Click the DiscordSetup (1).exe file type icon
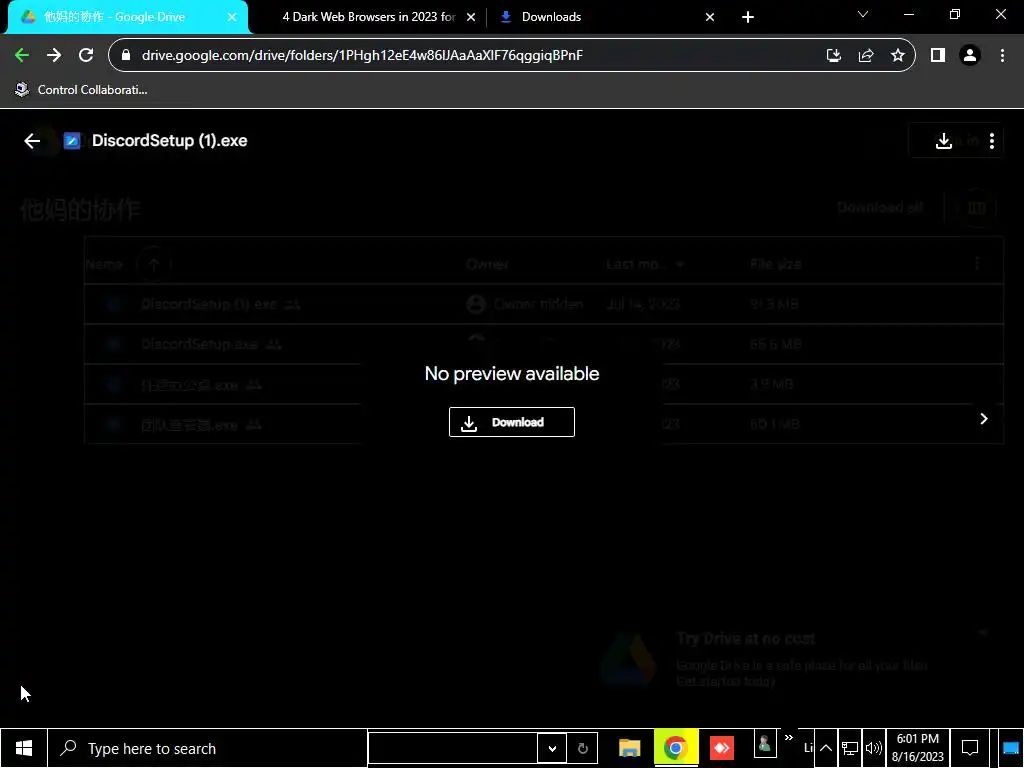The image size is (1024, 768). [x=72, y=140]
